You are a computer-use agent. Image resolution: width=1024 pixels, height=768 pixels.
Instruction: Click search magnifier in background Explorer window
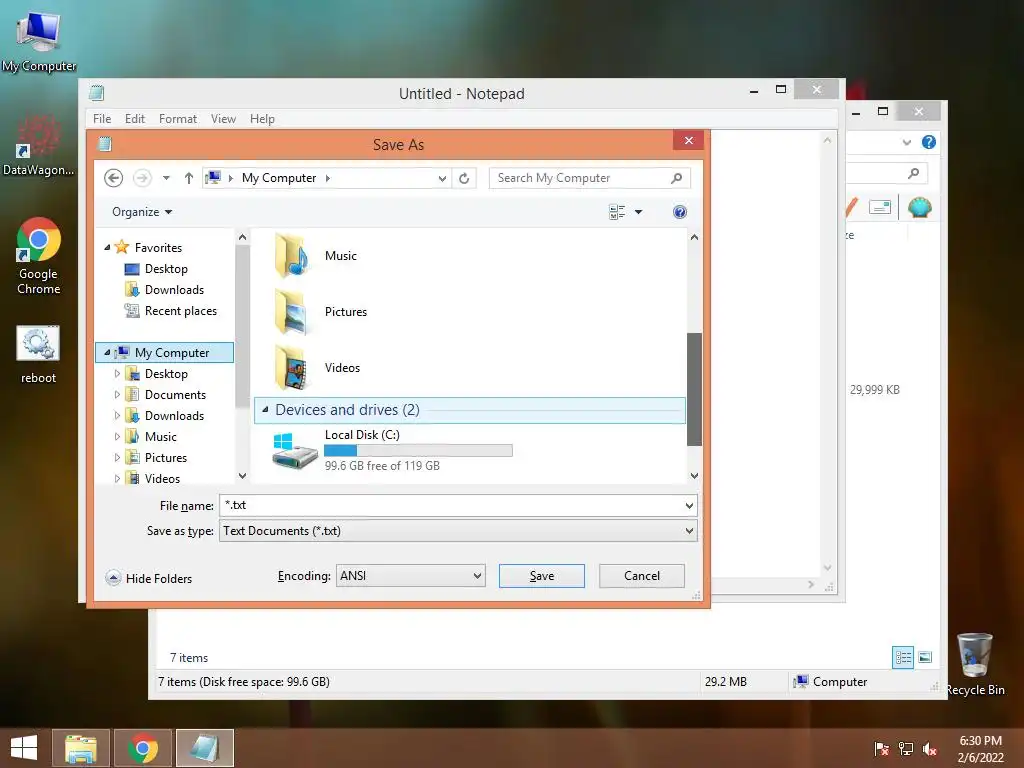click(913, 173)
